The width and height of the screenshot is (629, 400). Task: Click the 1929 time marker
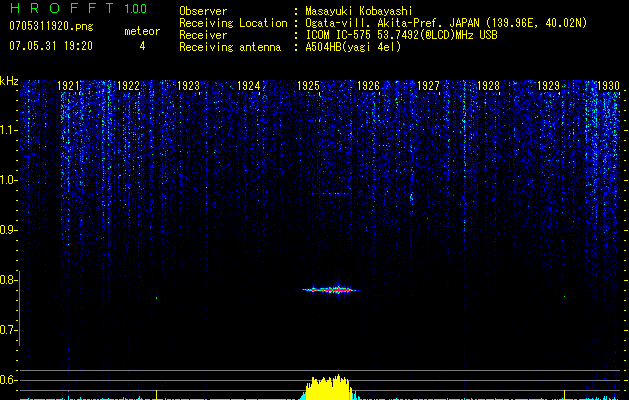[548, 85]
